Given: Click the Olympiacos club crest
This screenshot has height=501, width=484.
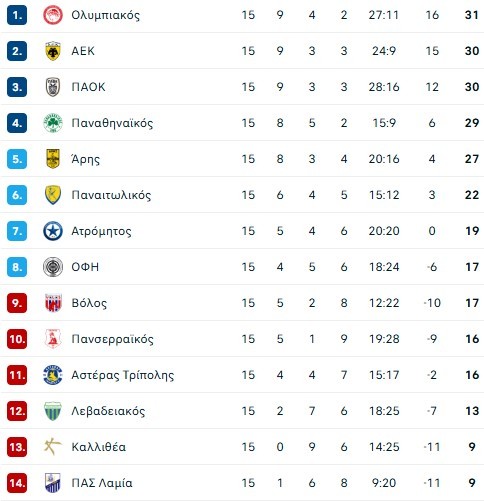Looking at the screenshot, I should pos(53,15).
